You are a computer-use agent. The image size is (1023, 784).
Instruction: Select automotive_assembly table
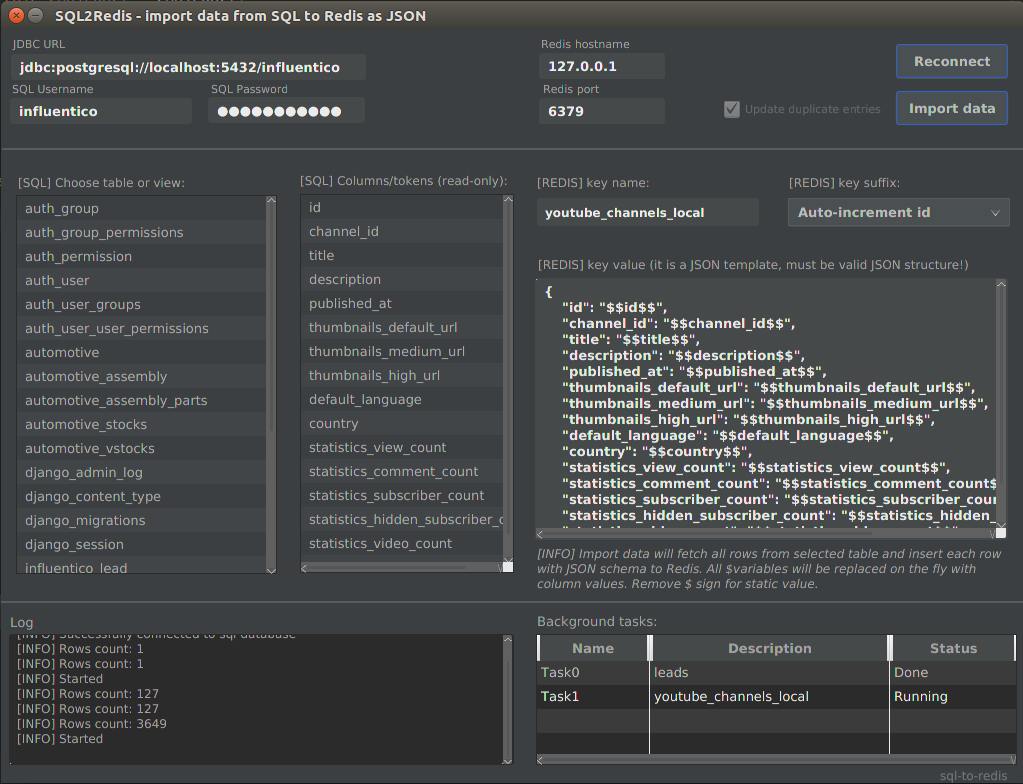(141, 377)
